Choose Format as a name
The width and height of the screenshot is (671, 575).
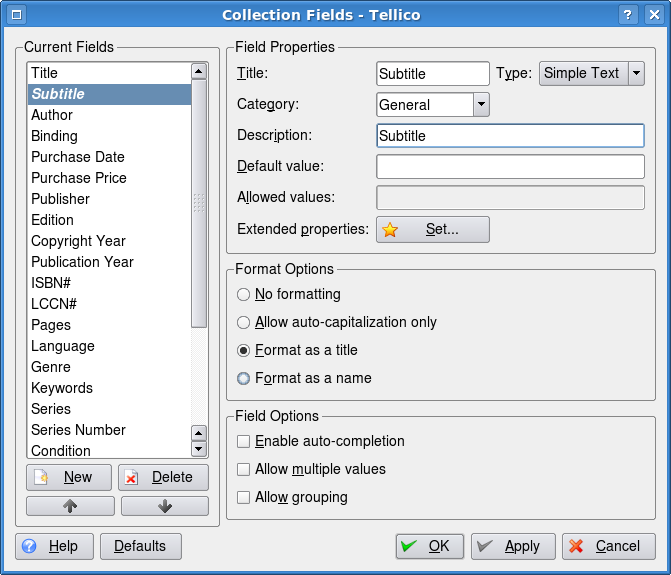(243, 378)
